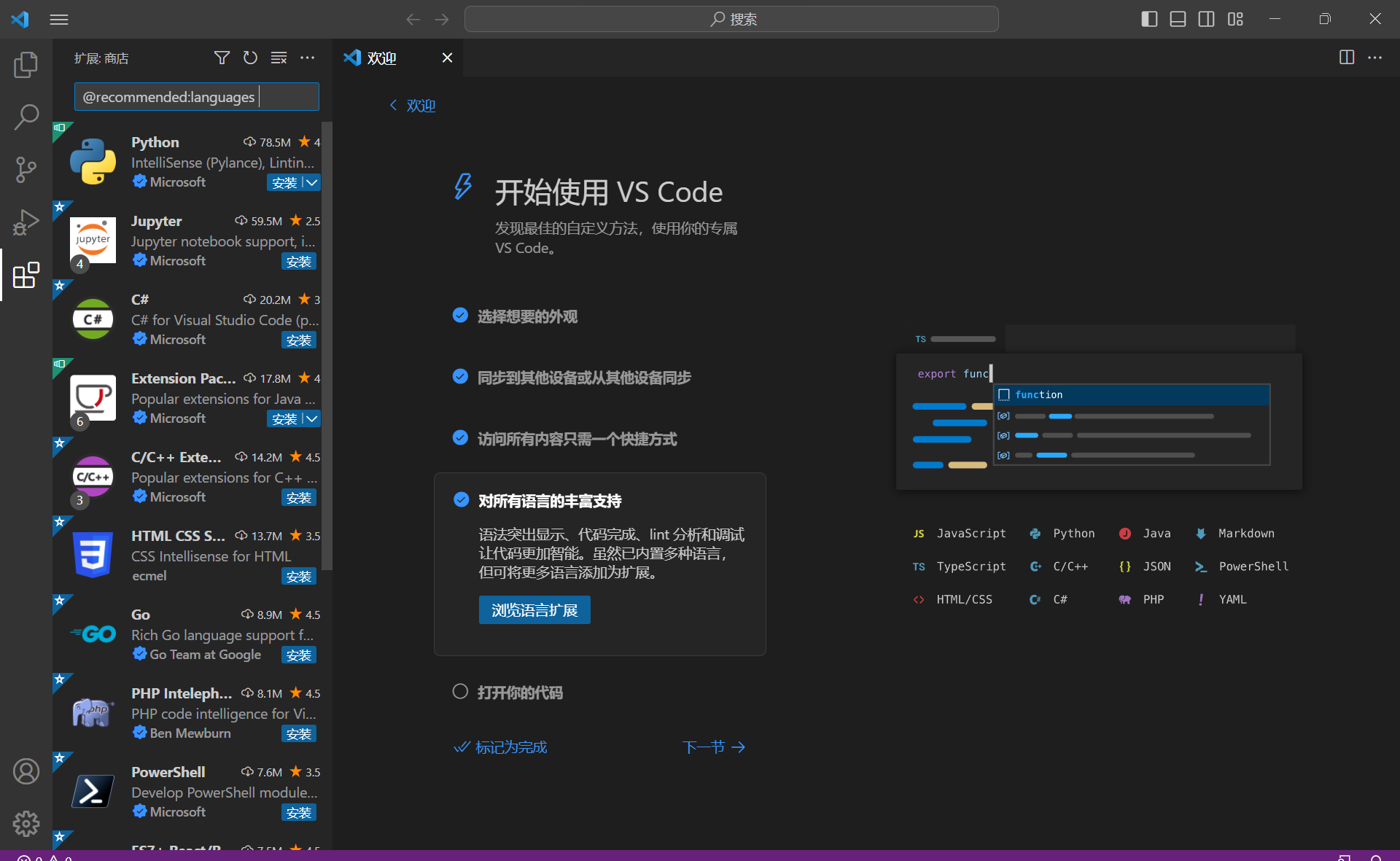Open the Accounts icon in activity bar
1400x861 pixels.
coord(26,771)
